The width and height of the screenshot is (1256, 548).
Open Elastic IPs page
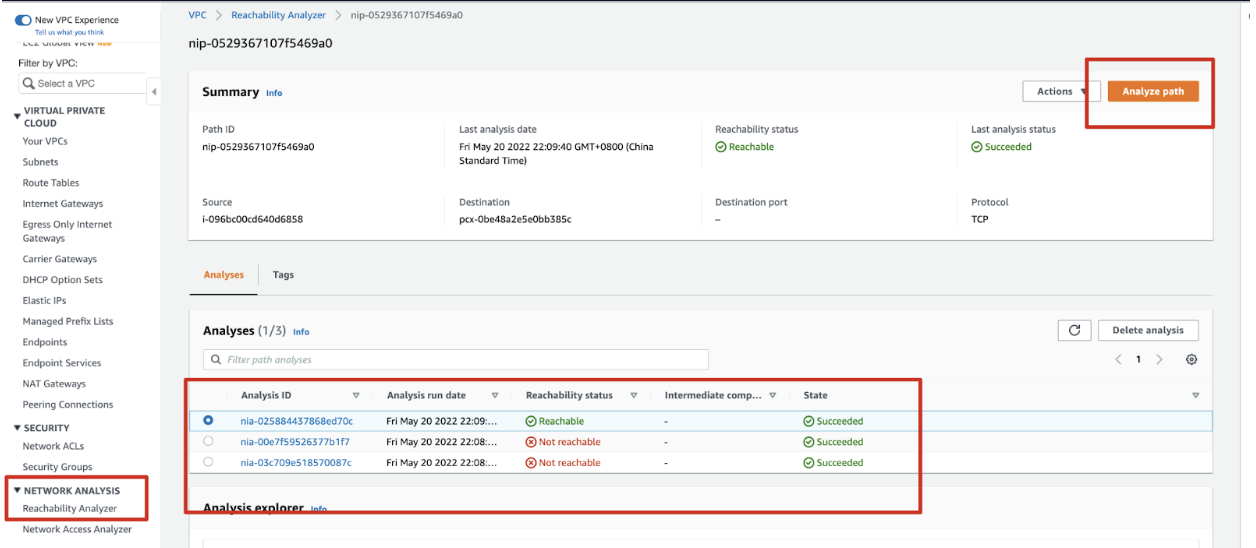(x=44, y=300)
